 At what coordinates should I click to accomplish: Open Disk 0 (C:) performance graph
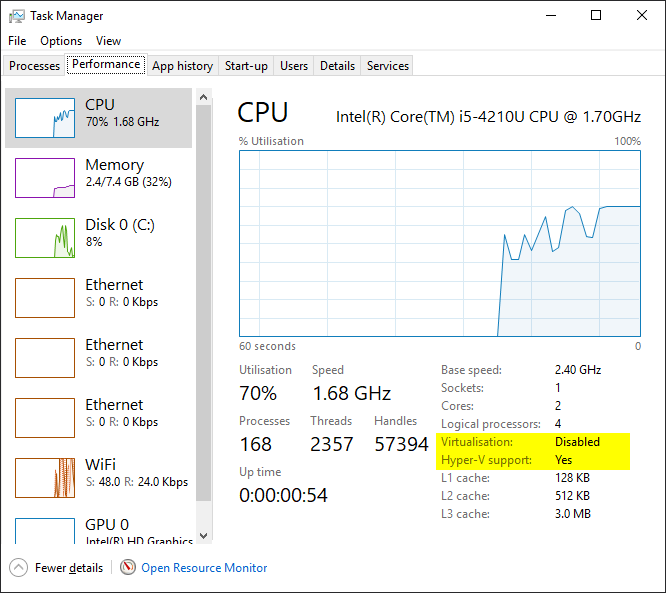pyautogui.click(x=45, y=238)
